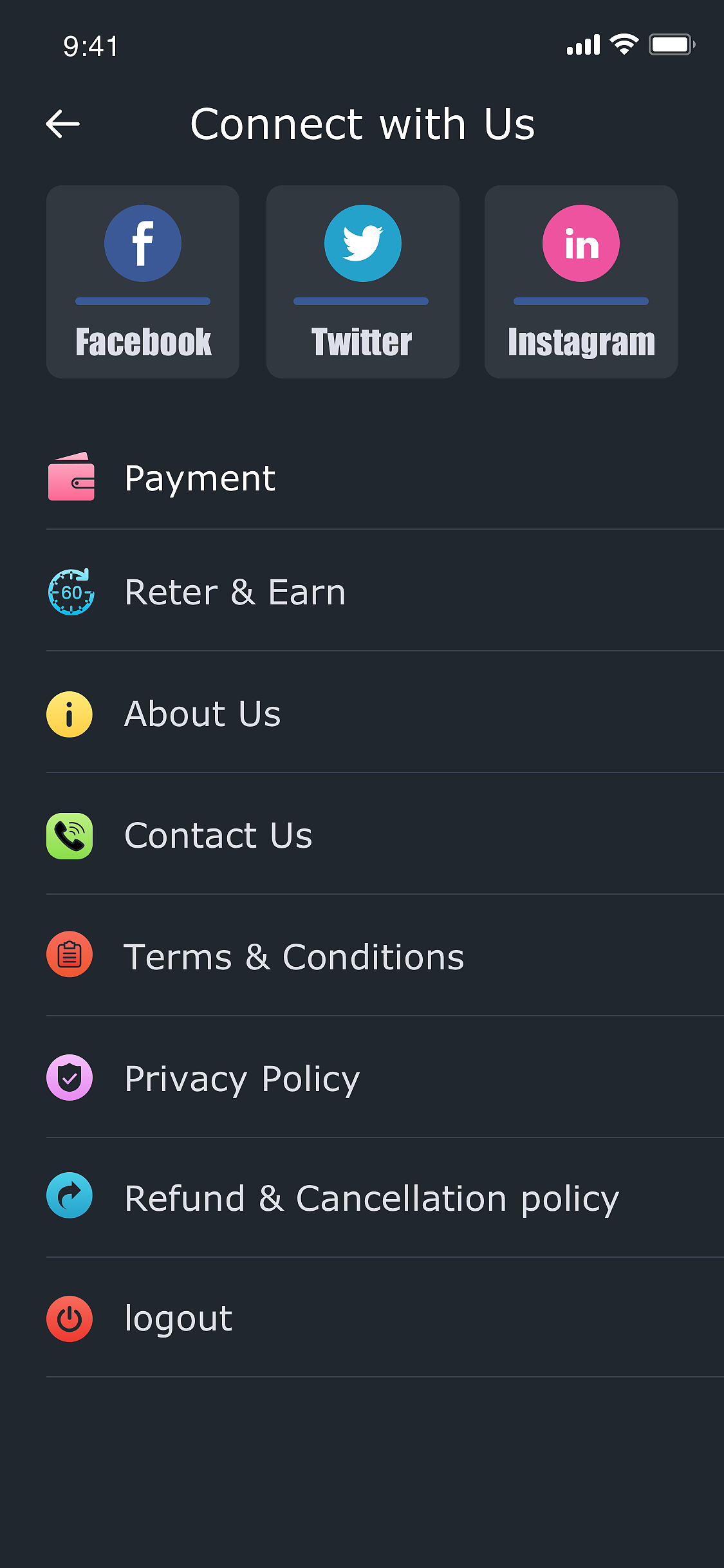The image size is (724, 1568).
Task: Tap the red power logout icon
Action: 70,1319
